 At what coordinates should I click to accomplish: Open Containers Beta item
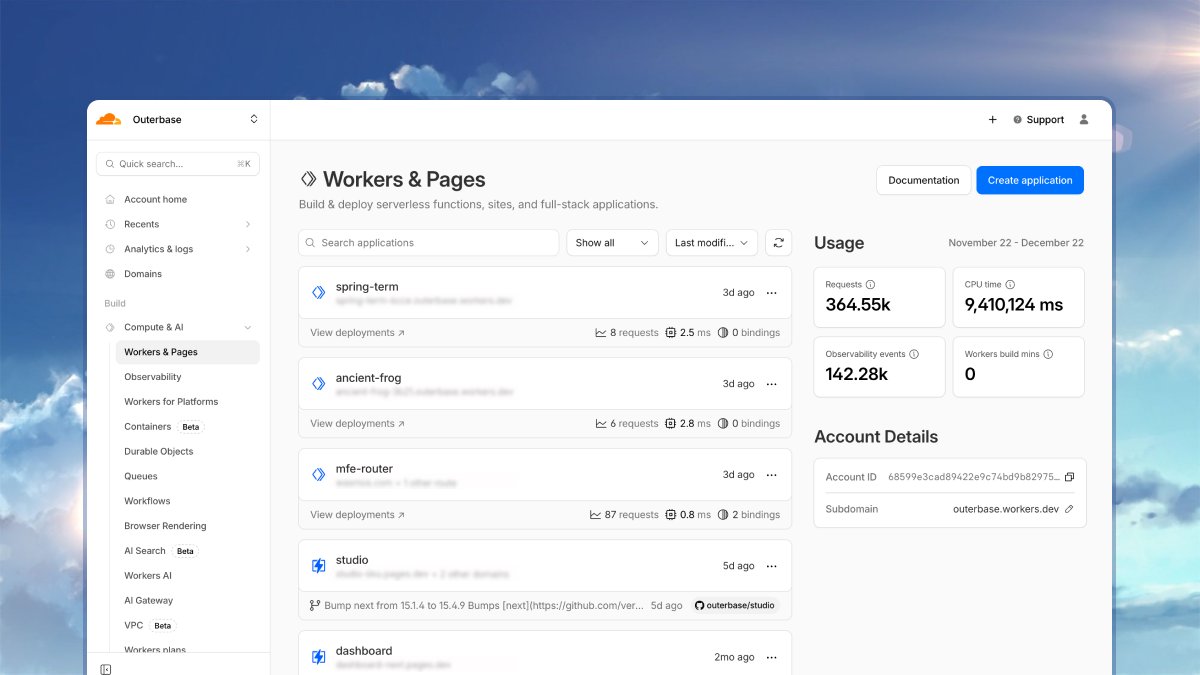(163, 427)
